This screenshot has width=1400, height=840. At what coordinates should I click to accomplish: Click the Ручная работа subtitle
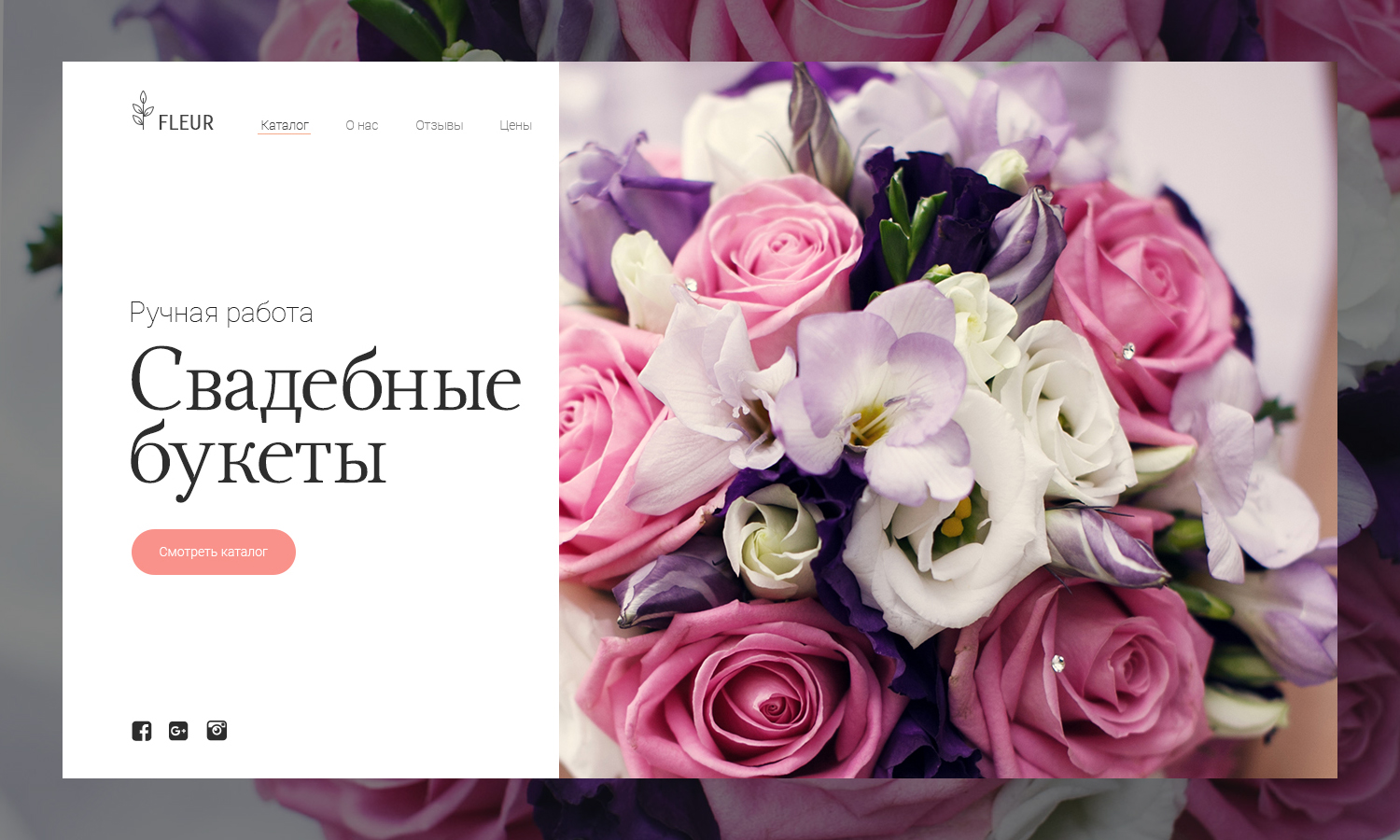pyautogui.click(x=221, y=313)
